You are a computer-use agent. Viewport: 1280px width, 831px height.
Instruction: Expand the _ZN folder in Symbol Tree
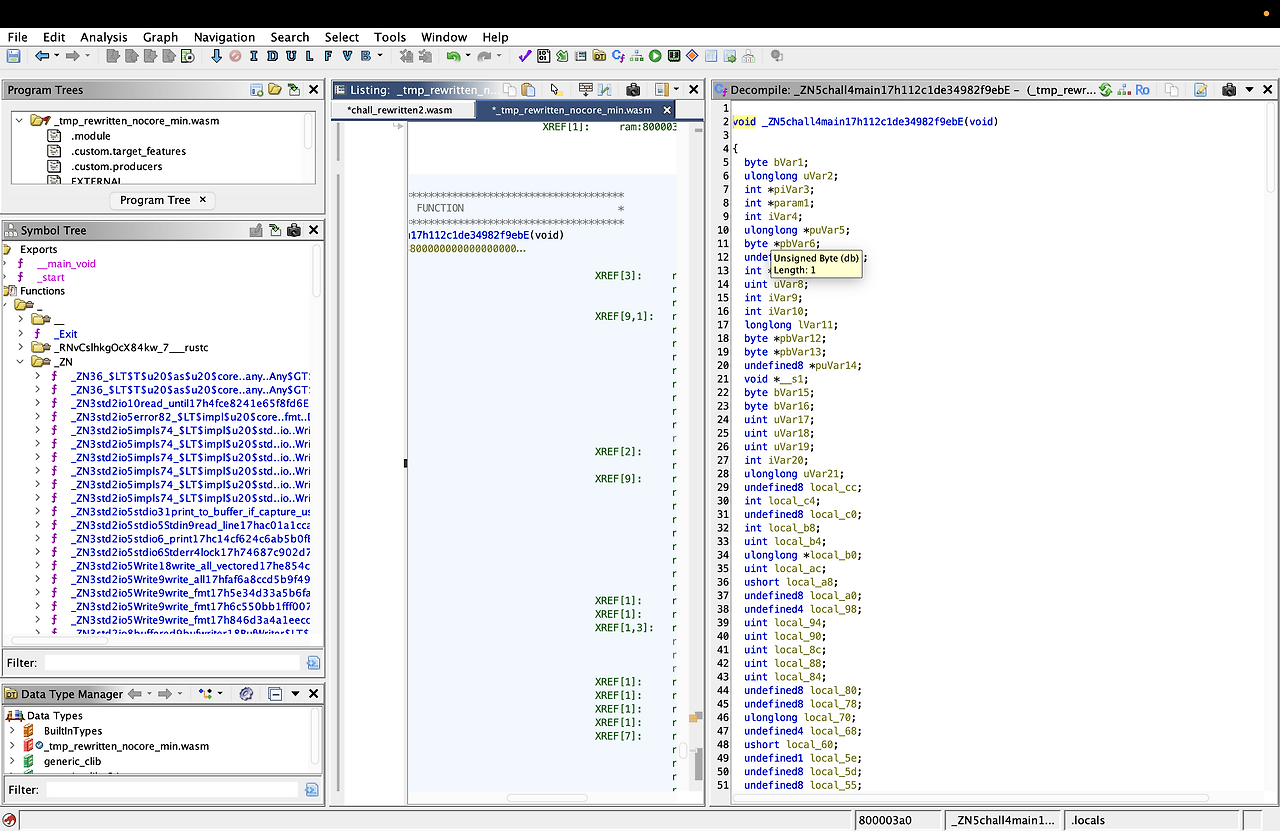coord(21,362)
